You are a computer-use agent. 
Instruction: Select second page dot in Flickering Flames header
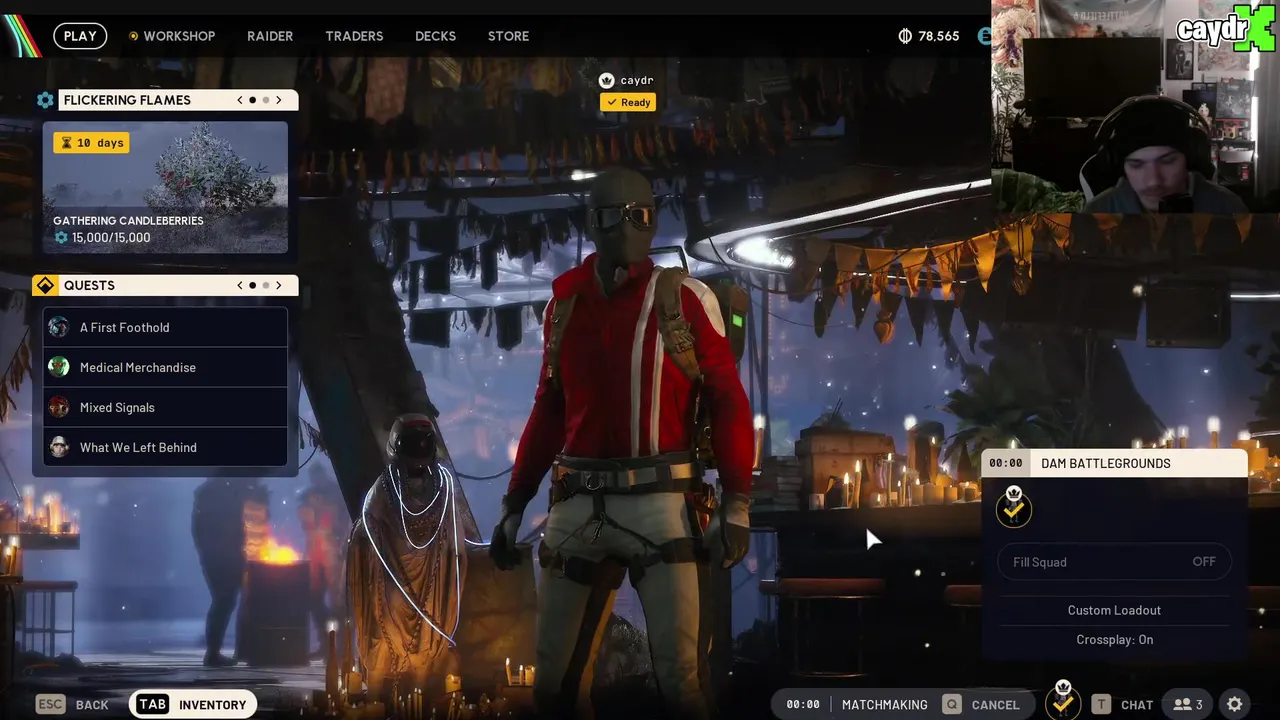(x=266, y=100)
